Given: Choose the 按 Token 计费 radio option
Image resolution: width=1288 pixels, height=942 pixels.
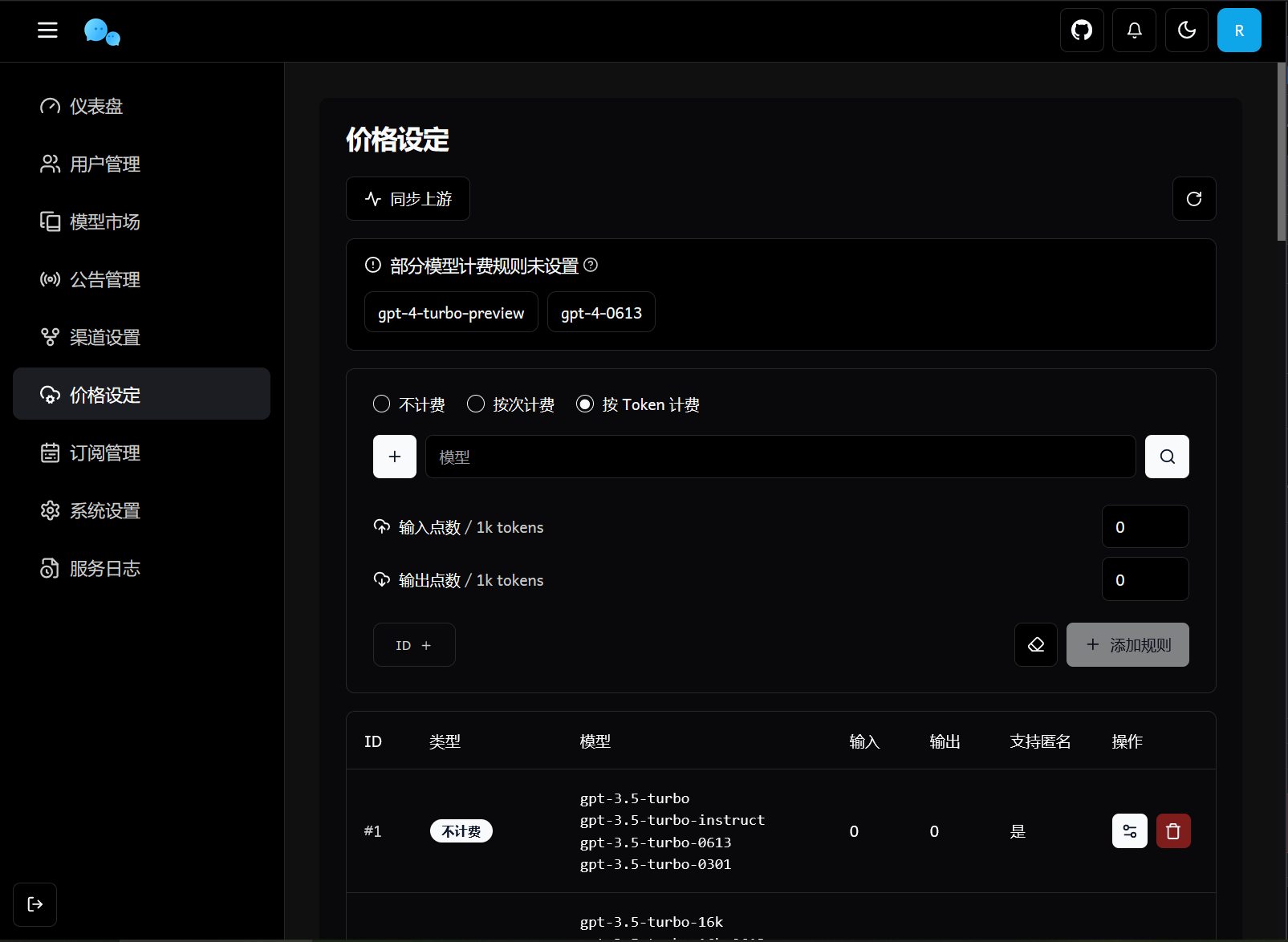Looking at the screenshot, I should 585,404.
